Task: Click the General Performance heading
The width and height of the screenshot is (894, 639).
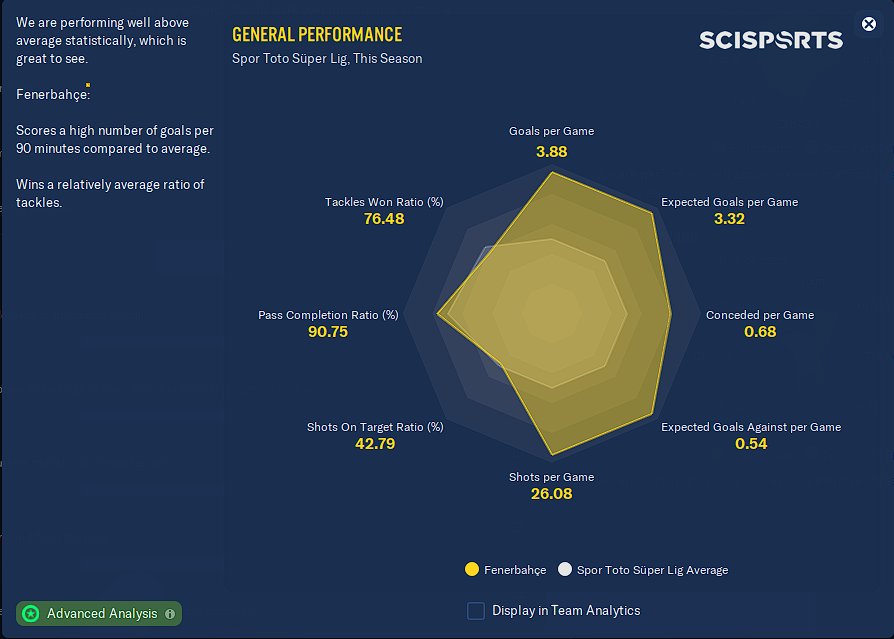Action: 317,35
